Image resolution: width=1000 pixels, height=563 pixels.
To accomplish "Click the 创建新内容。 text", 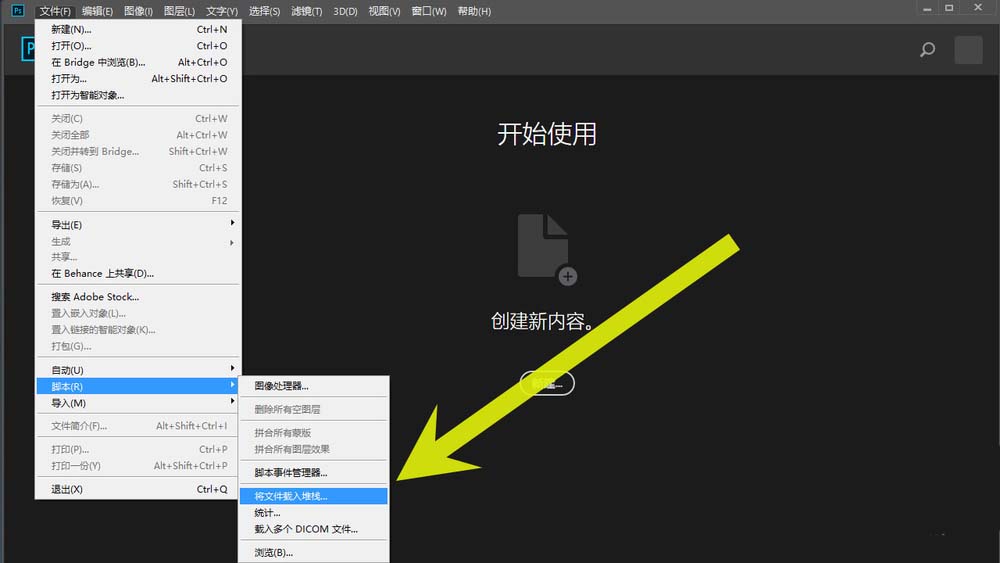I will tap(542, 321).
